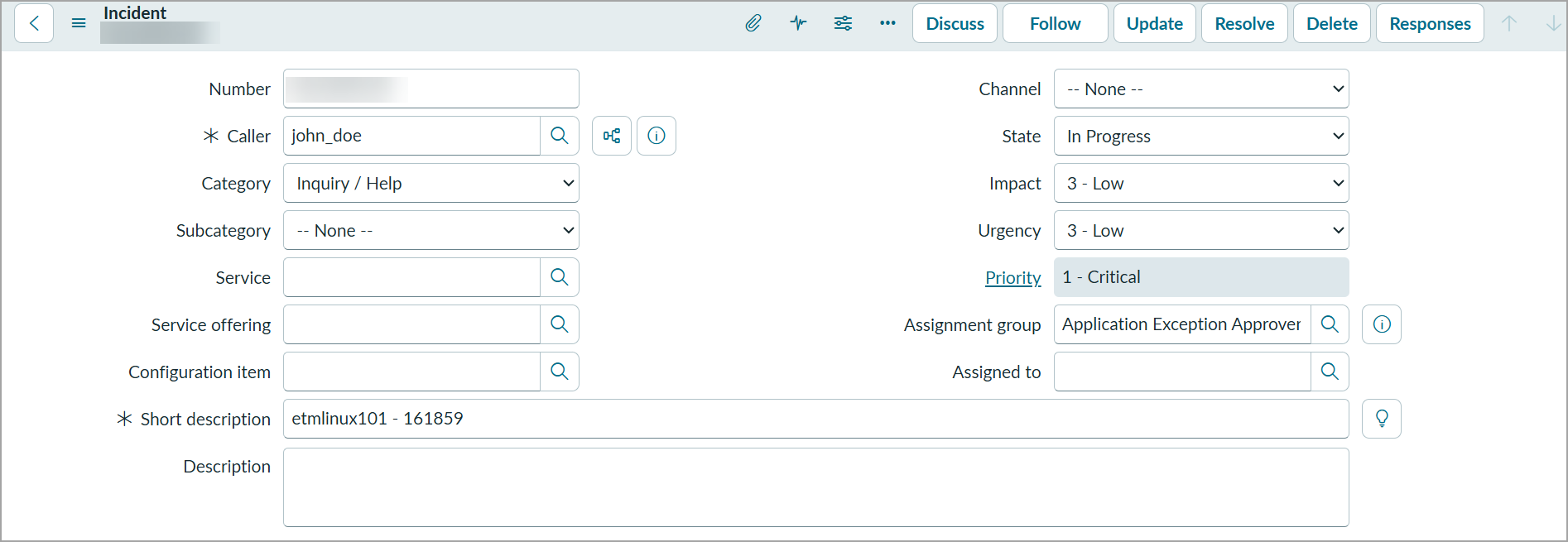Open the Responses button

point(1430,23)
